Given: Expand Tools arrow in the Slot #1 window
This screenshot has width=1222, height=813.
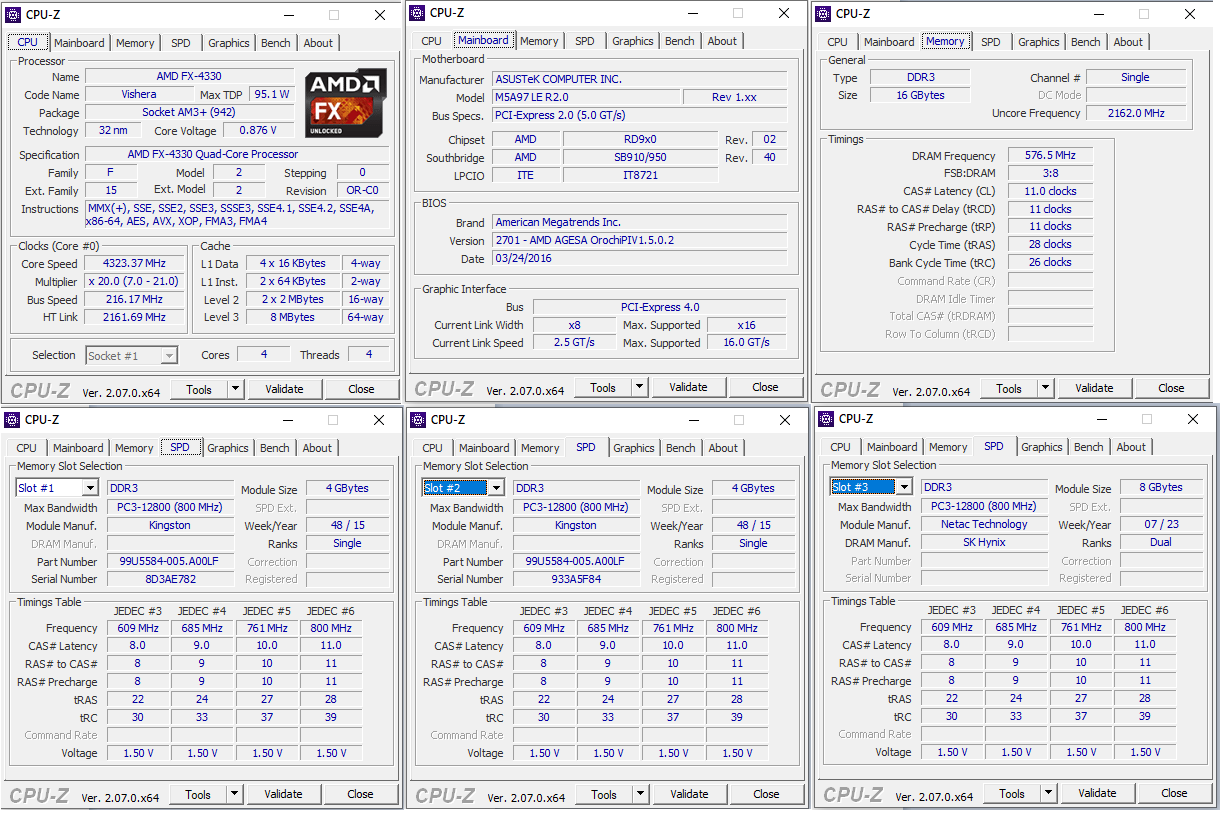Looking at the screenshot, I should tap(234, 794).
